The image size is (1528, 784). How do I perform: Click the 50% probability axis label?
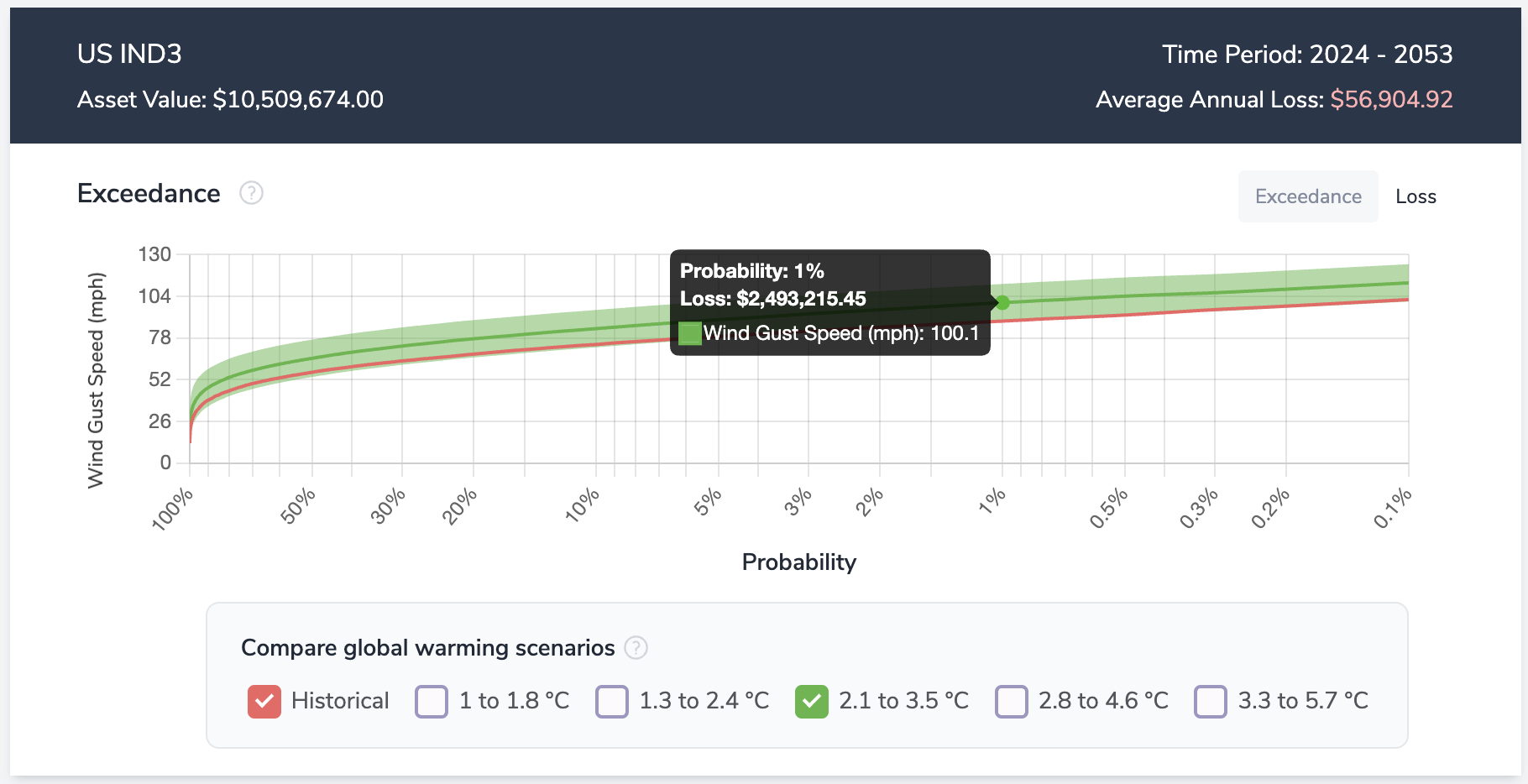(299, 505)
